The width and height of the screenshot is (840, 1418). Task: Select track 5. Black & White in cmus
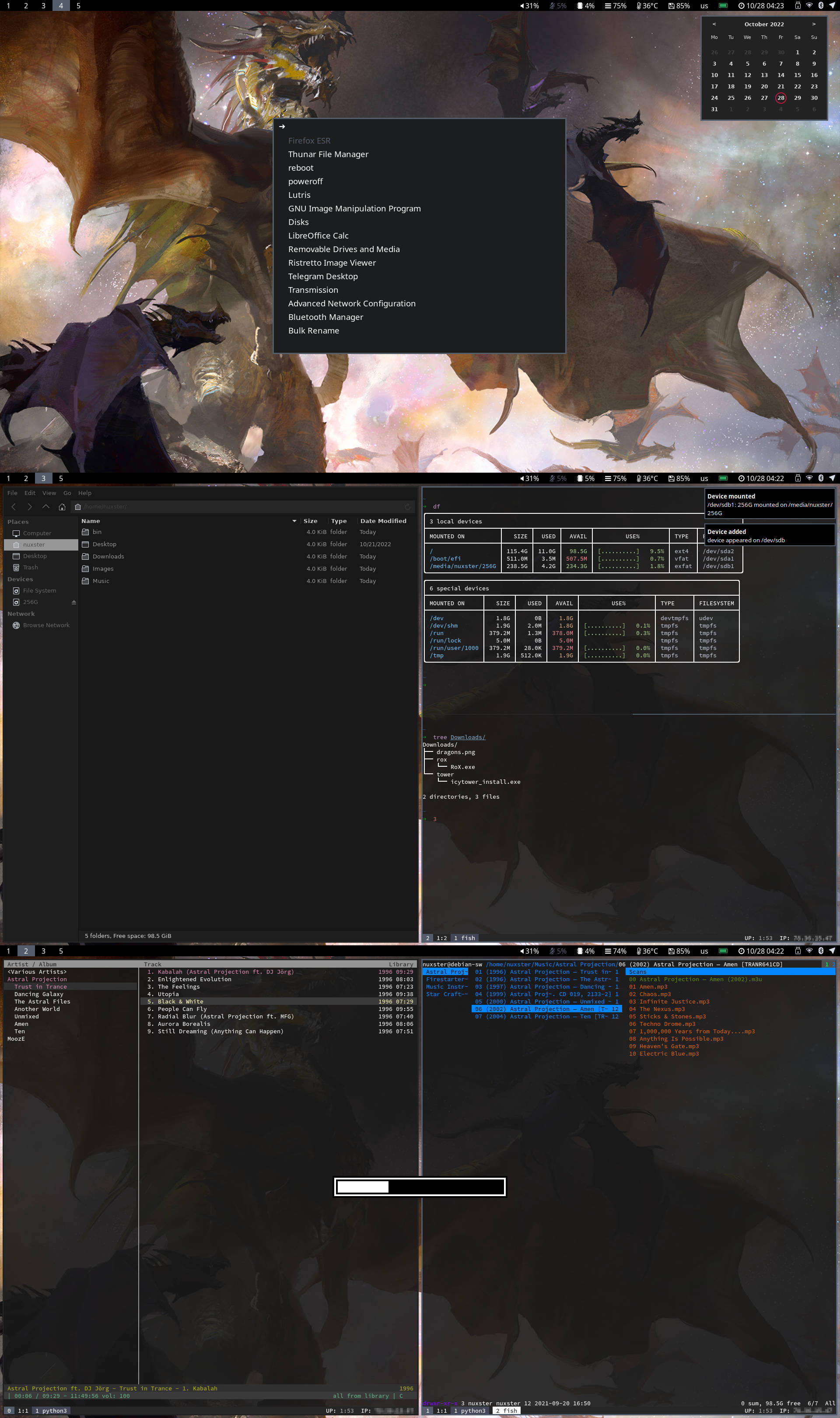(x=279, y=1002)
